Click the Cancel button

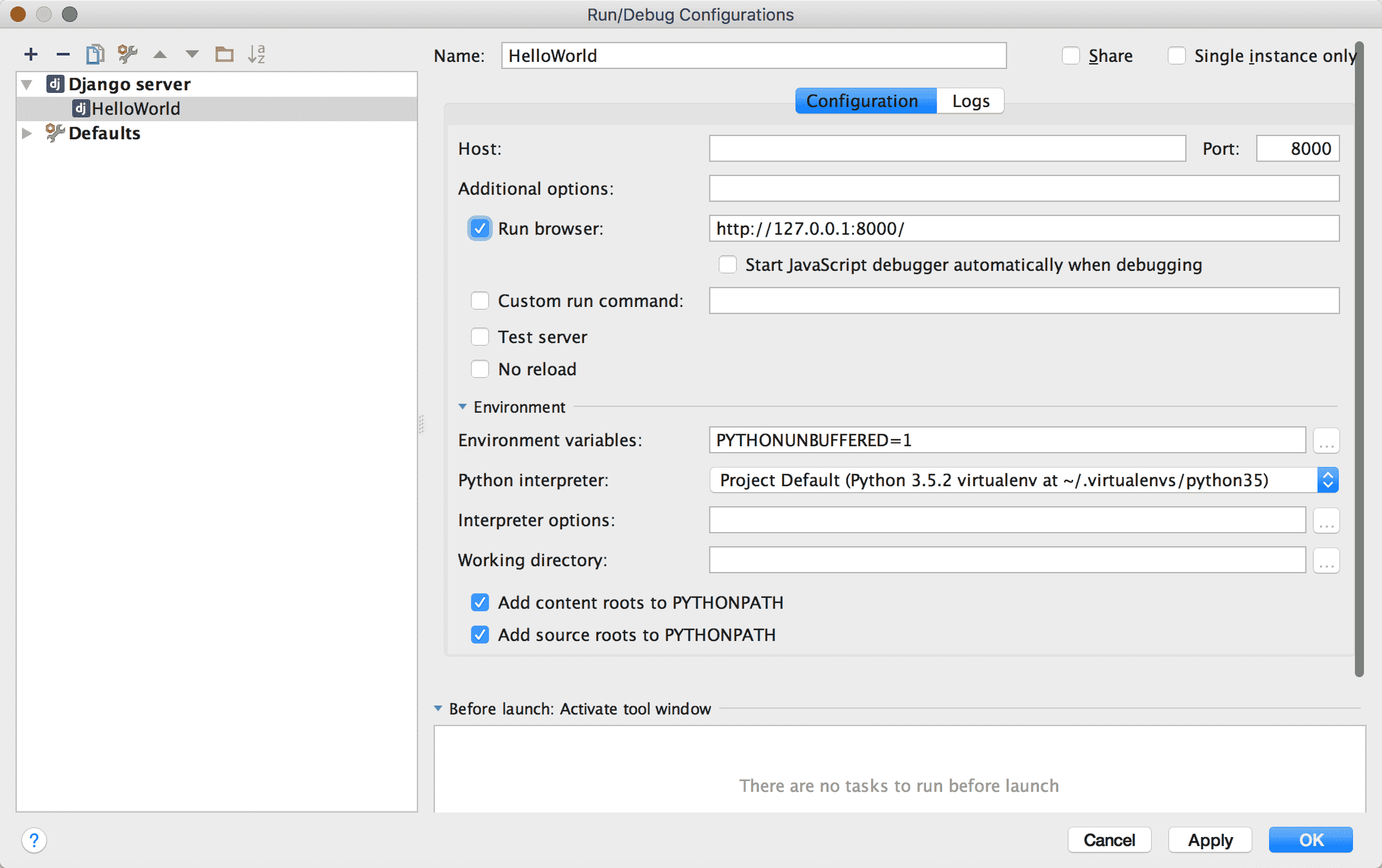click(1109, 840)
